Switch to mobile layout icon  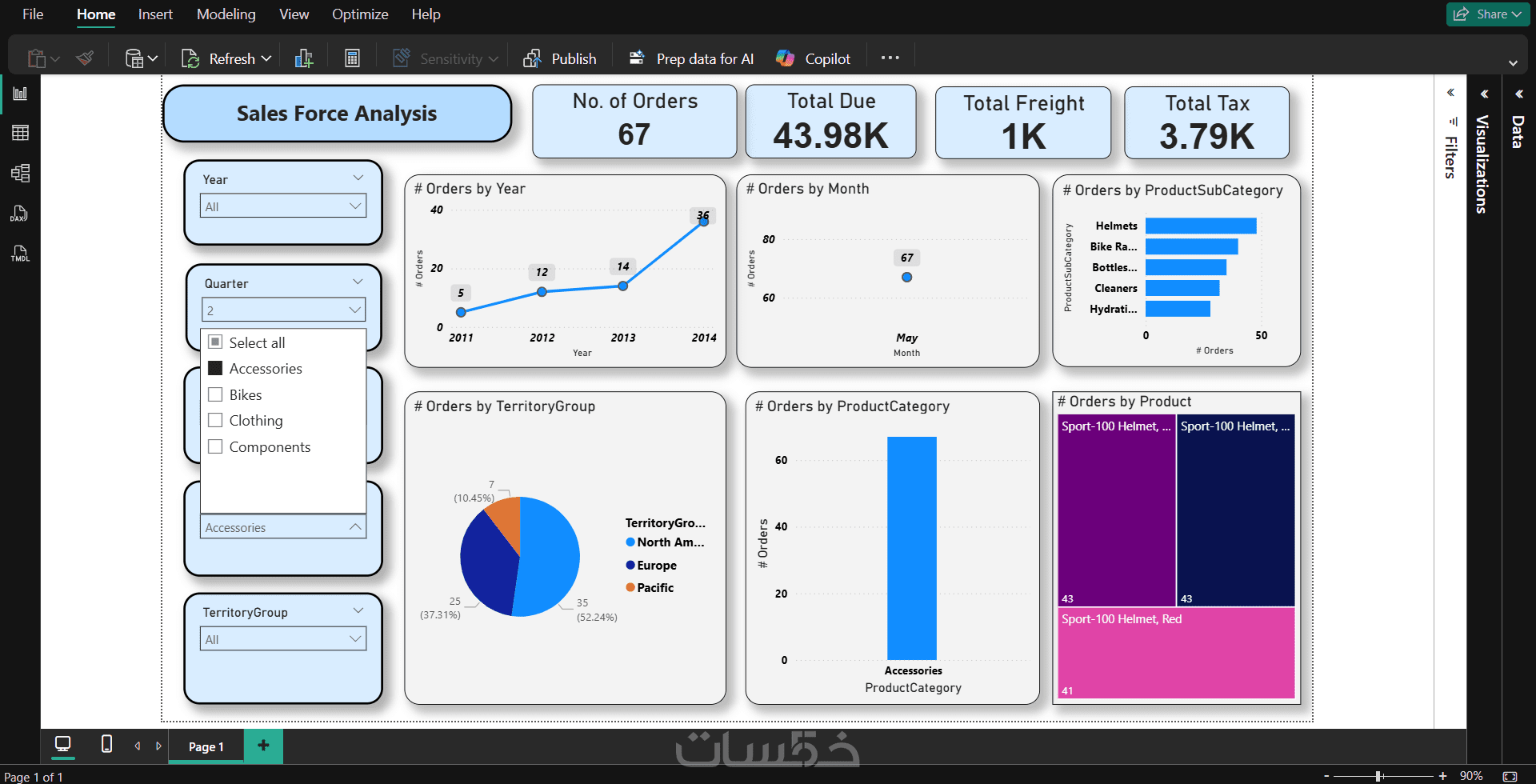(x=106, y=744)
